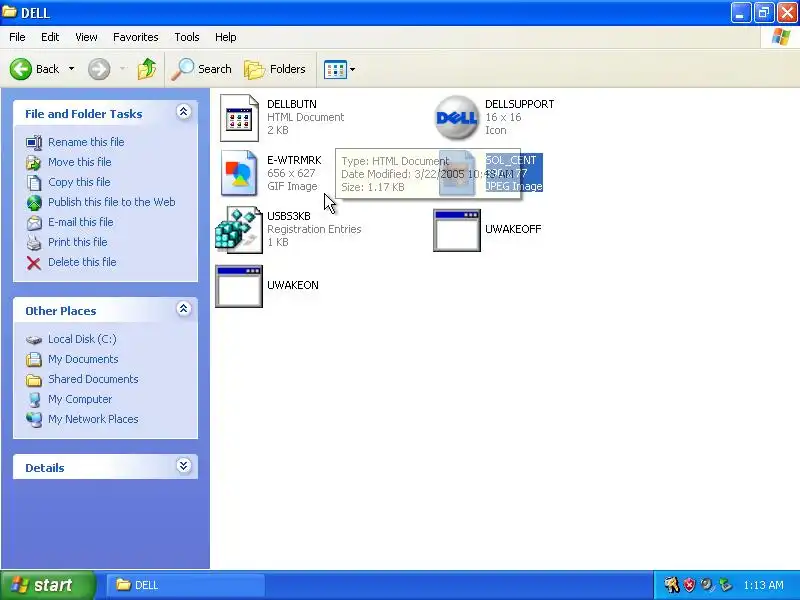The image size is (800, 600).
Task: Click the DELLBUTN file name
Action: tap(292, 104)
